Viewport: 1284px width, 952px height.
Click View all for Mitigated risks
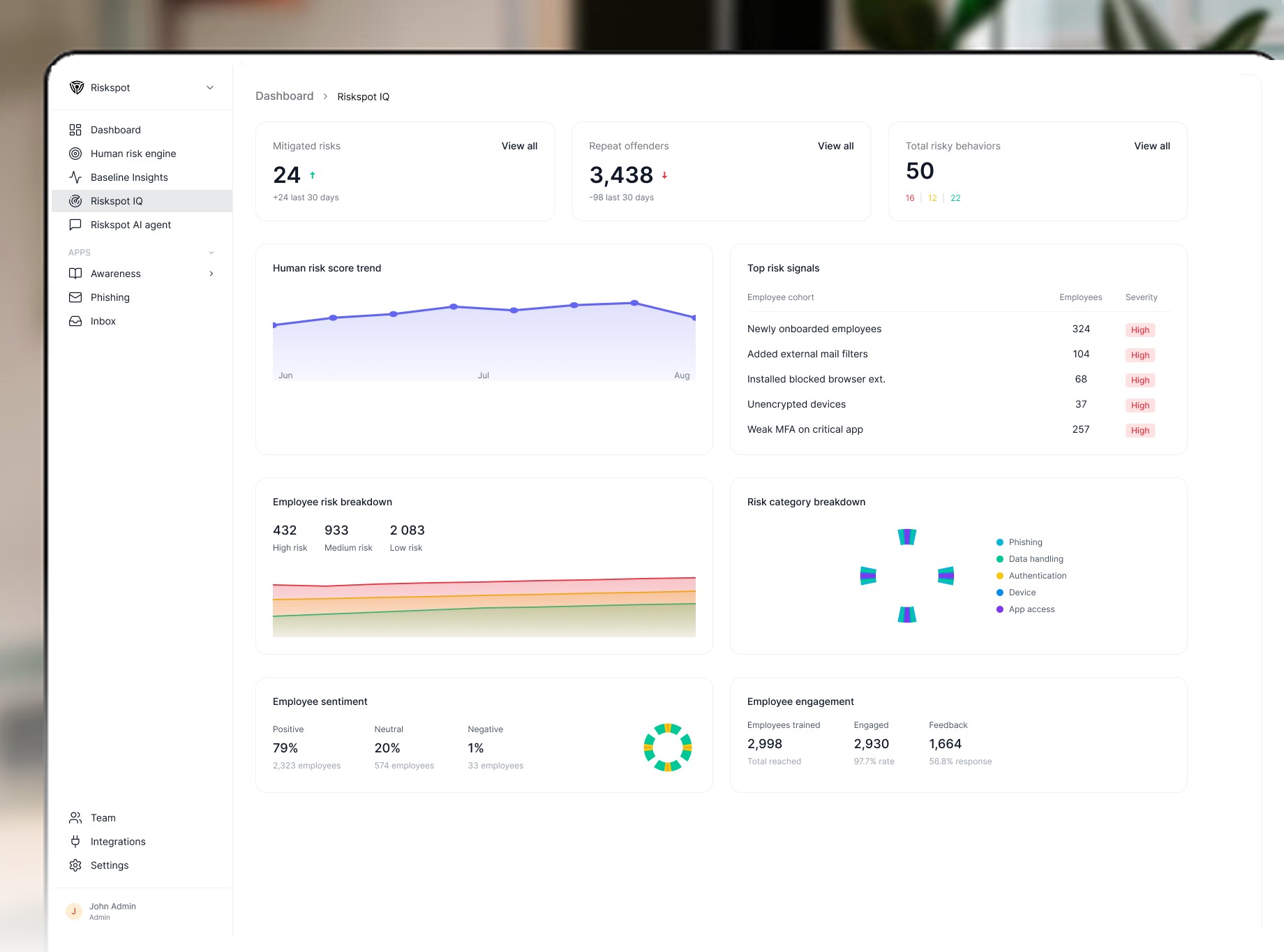pos(519,146)
